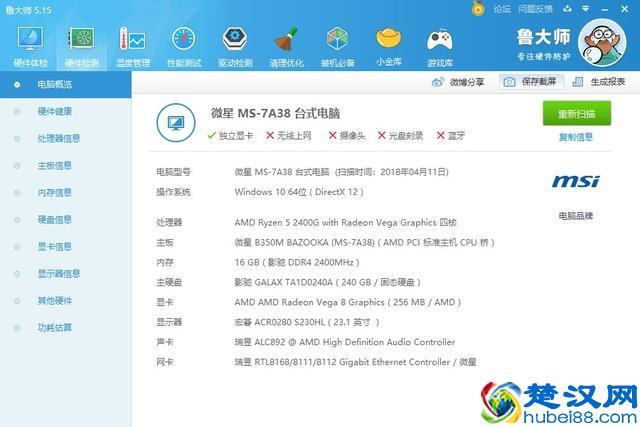The image size is (640, 427).
Task: Click the RTL8168/8111/8112 network card value
Action: coord(355,362)
